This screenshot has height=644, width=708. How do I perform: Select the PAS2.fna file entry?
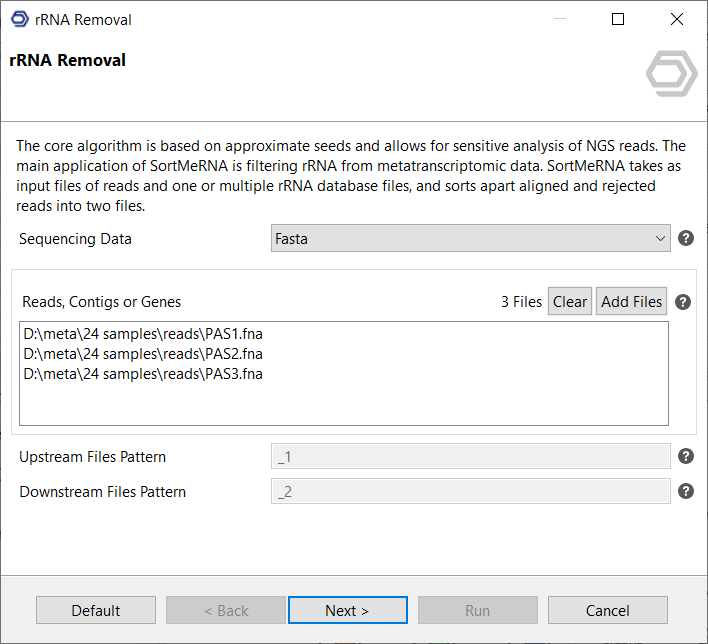tap(143, 354)
